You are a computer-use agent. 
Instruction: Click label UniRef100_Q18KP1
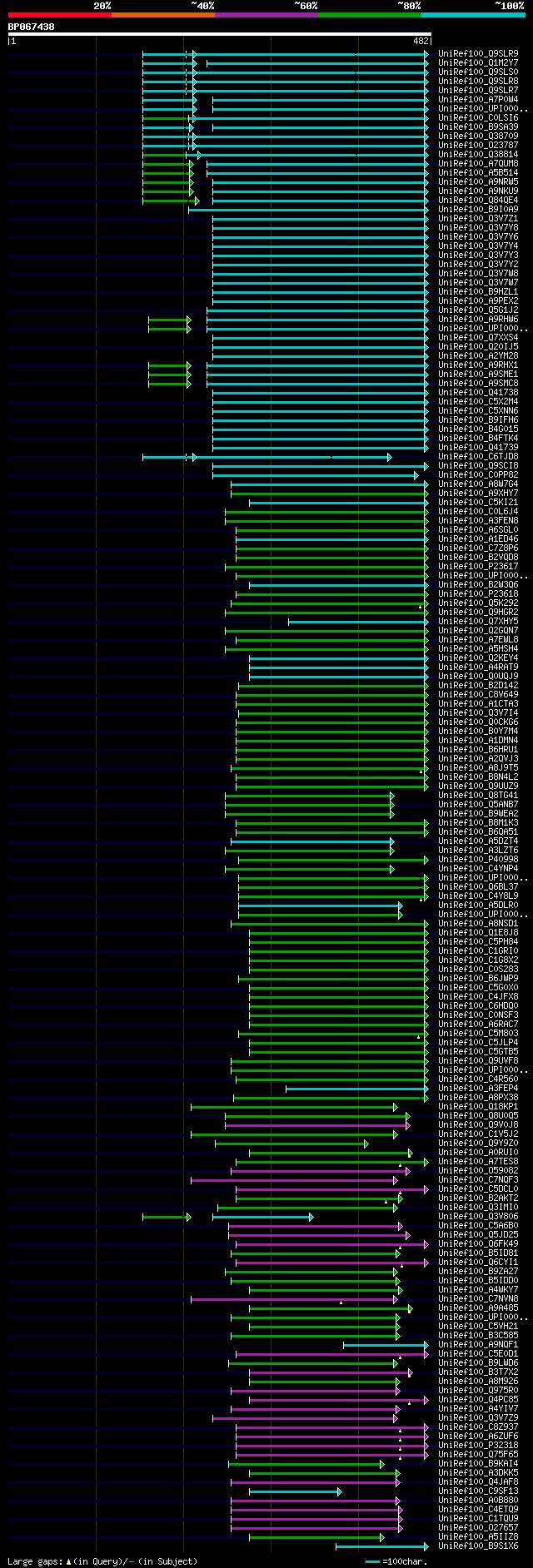coord(478,1106)
